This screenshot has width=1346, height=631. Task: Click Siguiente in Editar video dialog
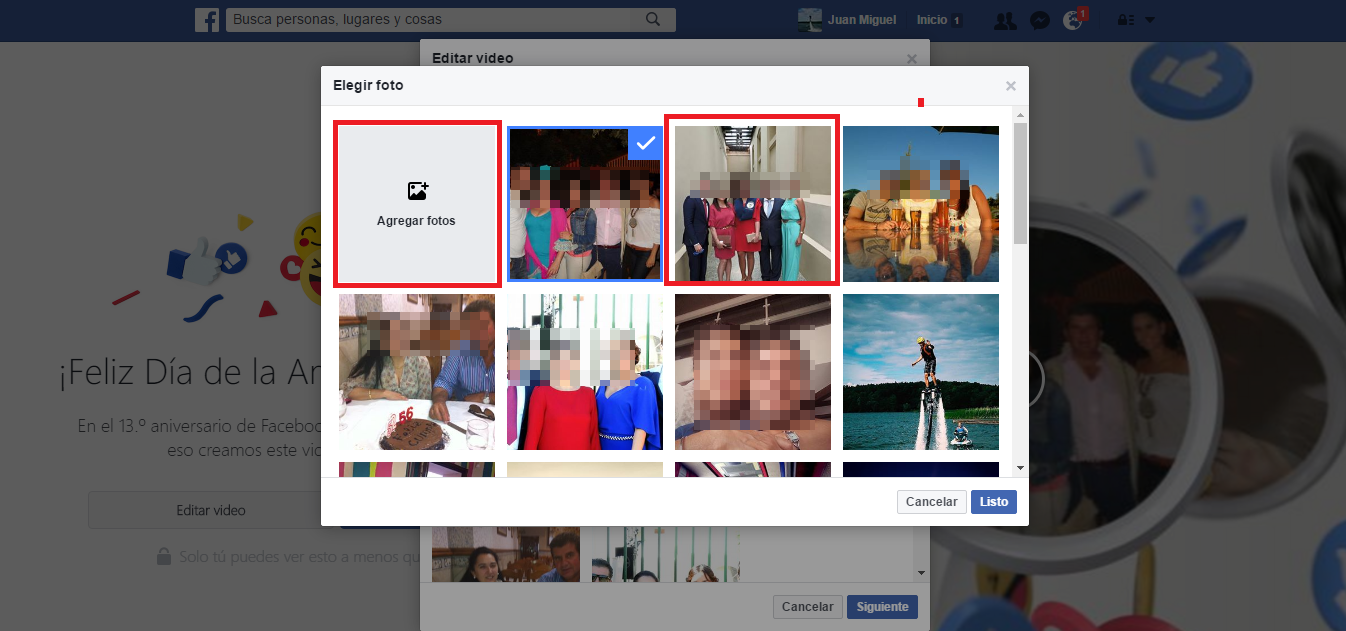(882, 607)
